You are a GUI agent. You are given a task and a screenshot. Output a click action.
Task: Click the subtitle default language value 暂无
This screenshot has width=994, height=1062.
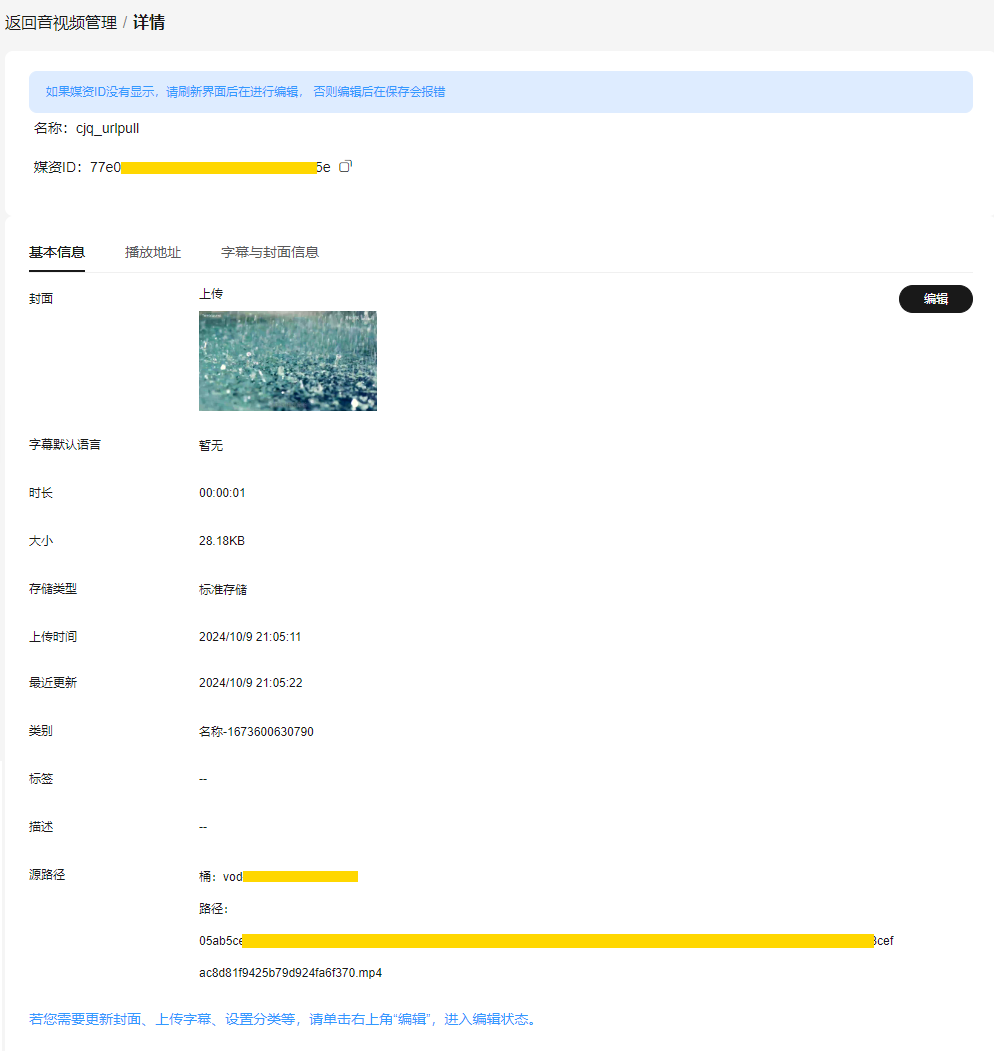point(211,446)
